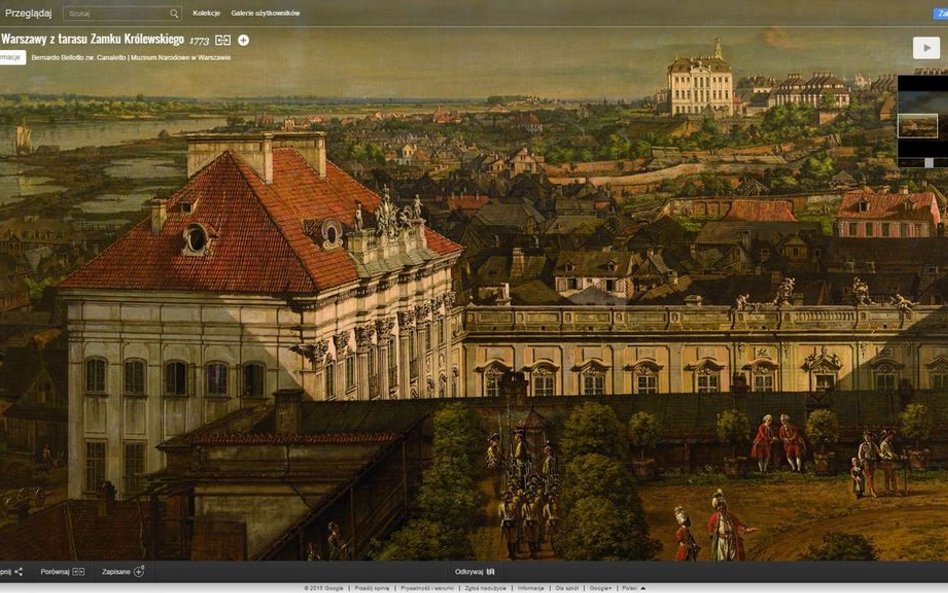Focus the Szukaj search field
This screenshot has width=948, height=593.
coord(122,13)
